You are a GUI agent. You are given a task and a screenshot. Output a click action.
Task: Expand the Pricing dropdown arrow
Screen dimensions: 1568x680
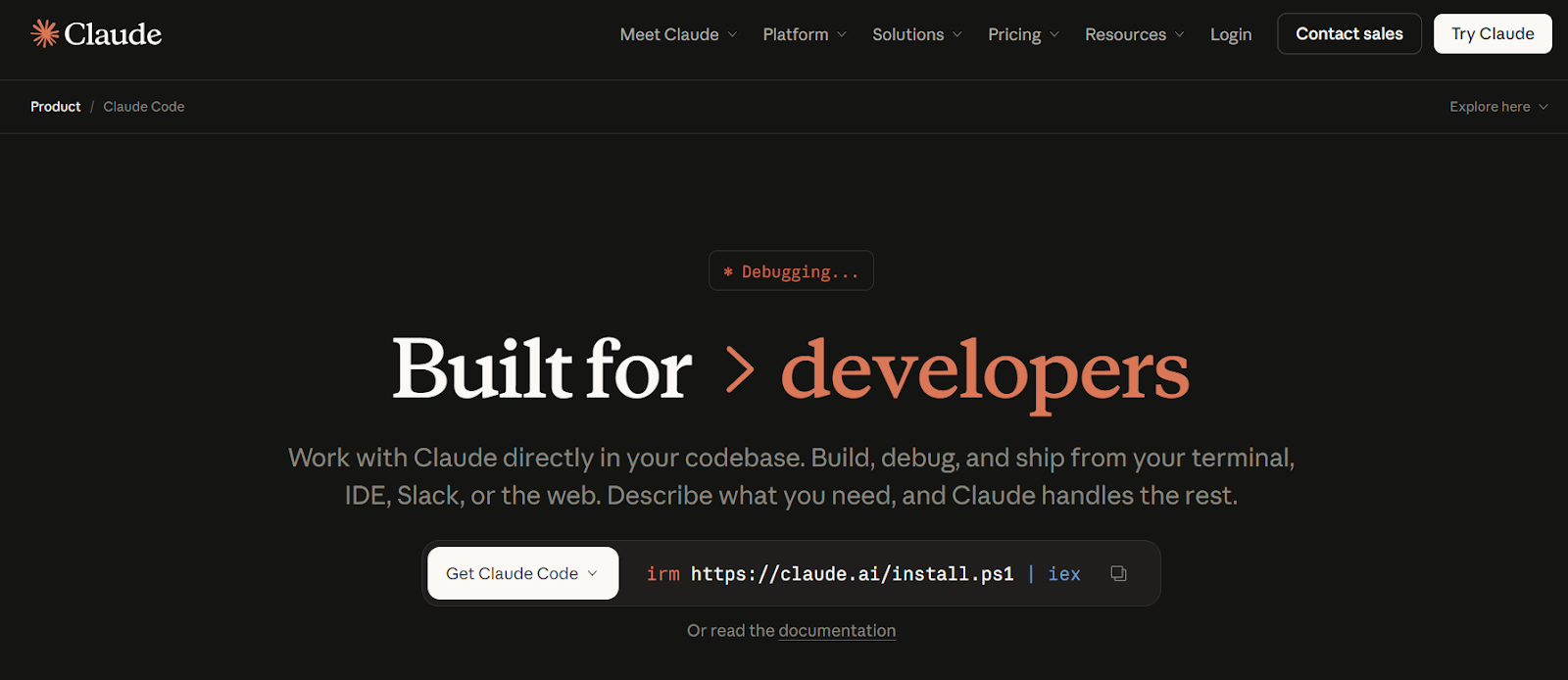tap(1054, 34)
